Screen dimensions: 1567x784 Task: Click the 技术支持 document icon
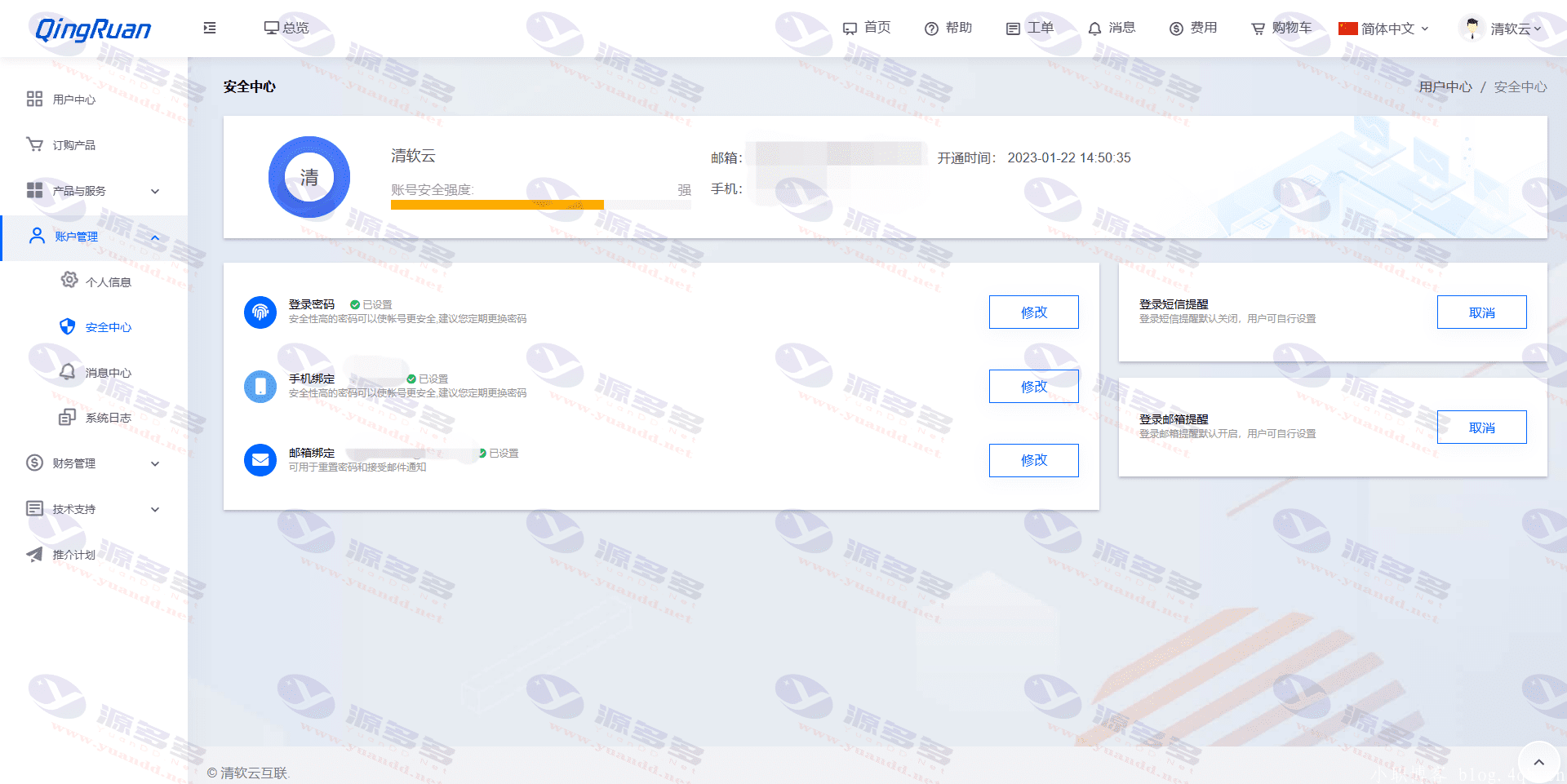click(x=34, y=508)
